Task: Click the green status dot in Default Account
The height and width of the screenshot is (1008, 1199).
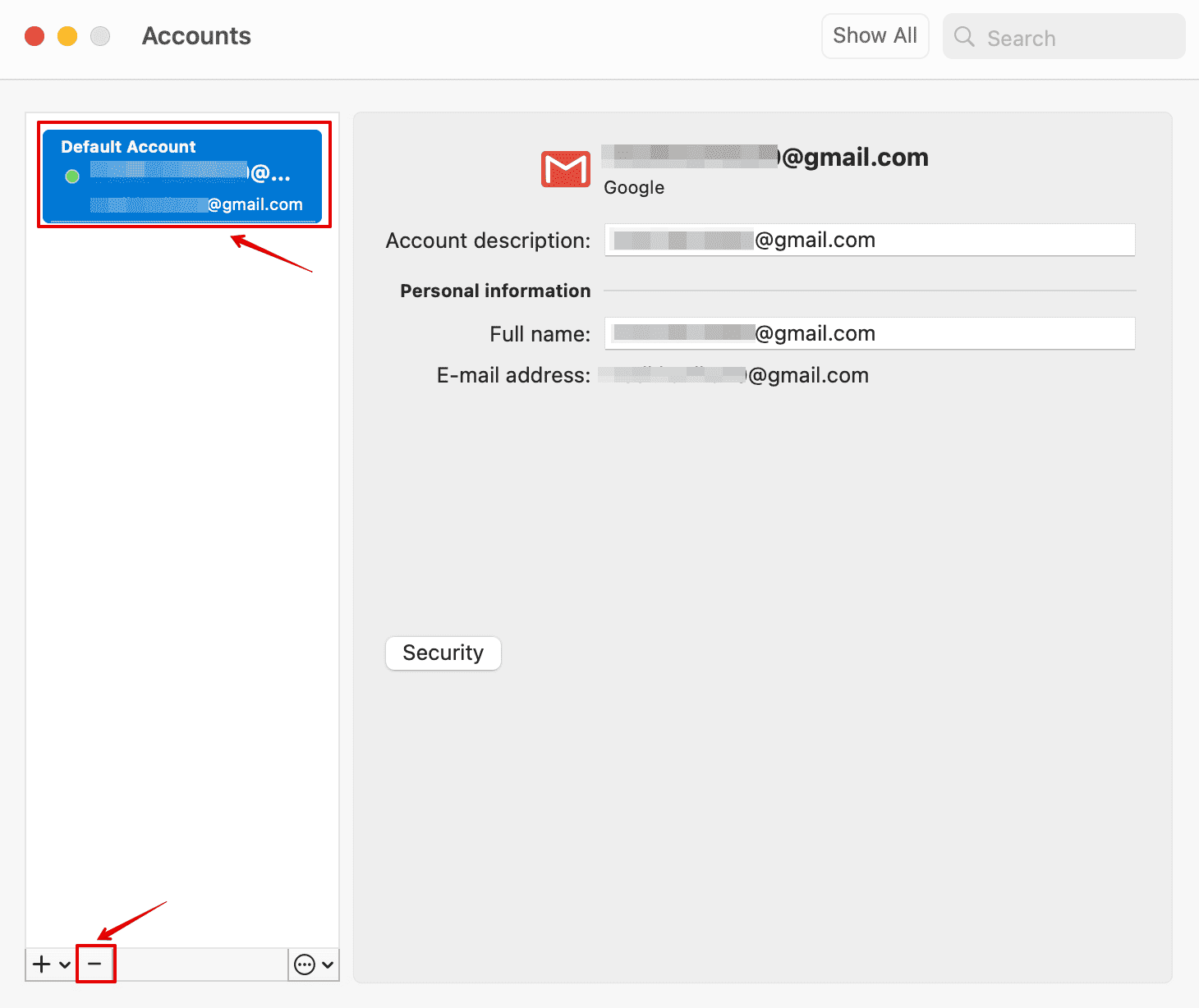Action: tap(72, 176)
